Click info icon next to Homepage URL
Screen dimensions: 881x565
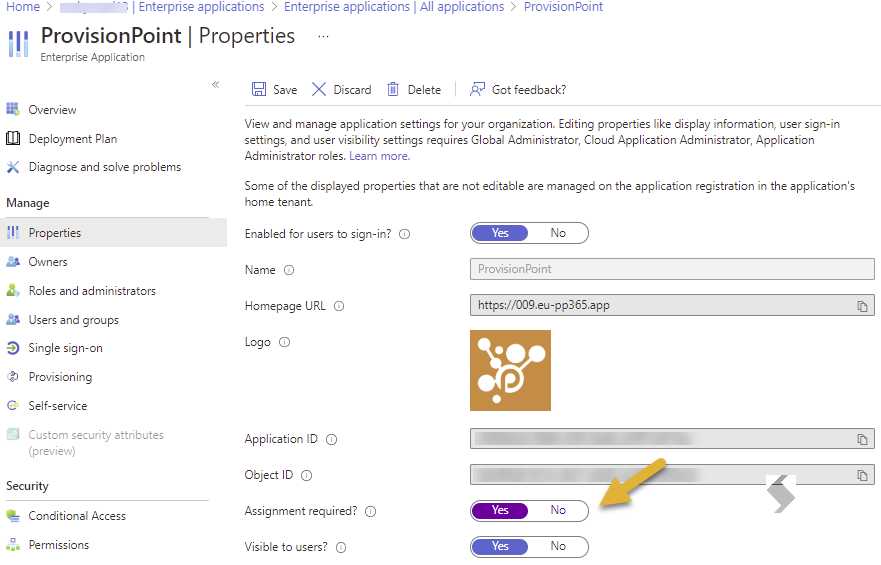click(339, 306)
